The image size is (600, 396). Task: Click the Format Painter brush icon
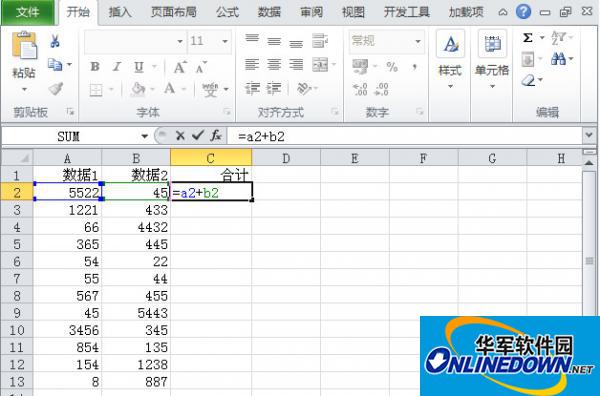click(x=56, y=89)
